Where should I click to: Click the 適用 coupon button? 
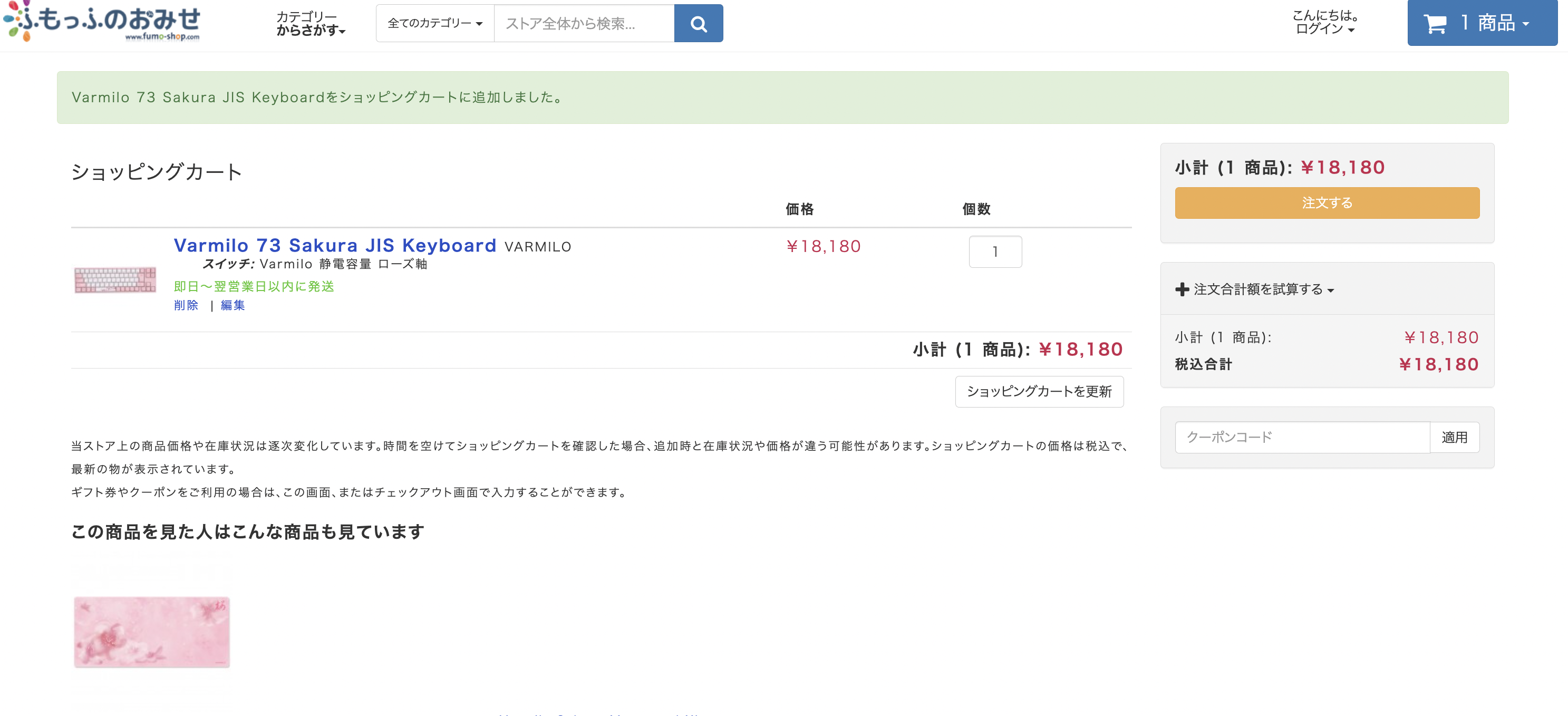(x=1454, y=437)
